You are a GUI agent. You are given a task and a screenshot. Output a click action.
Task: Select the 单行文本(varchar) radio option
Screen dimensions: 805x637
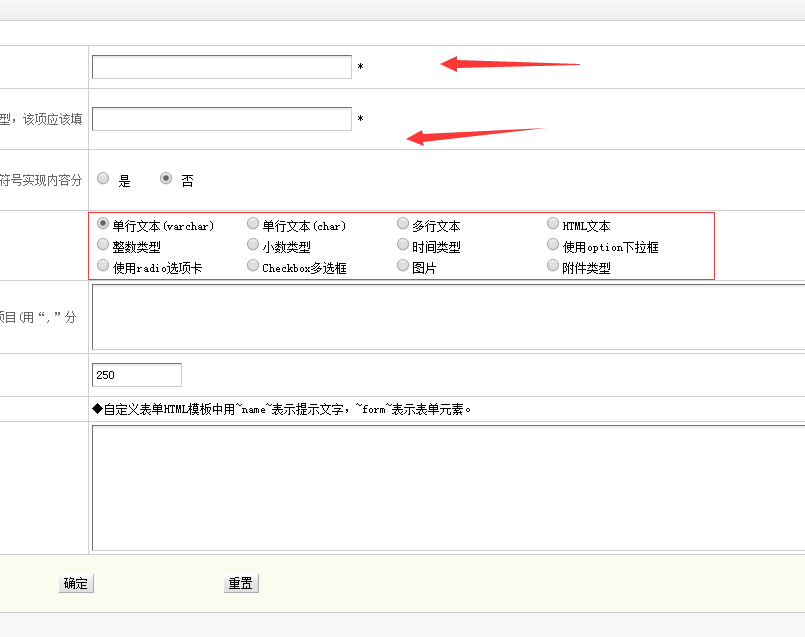coord(103,225)
